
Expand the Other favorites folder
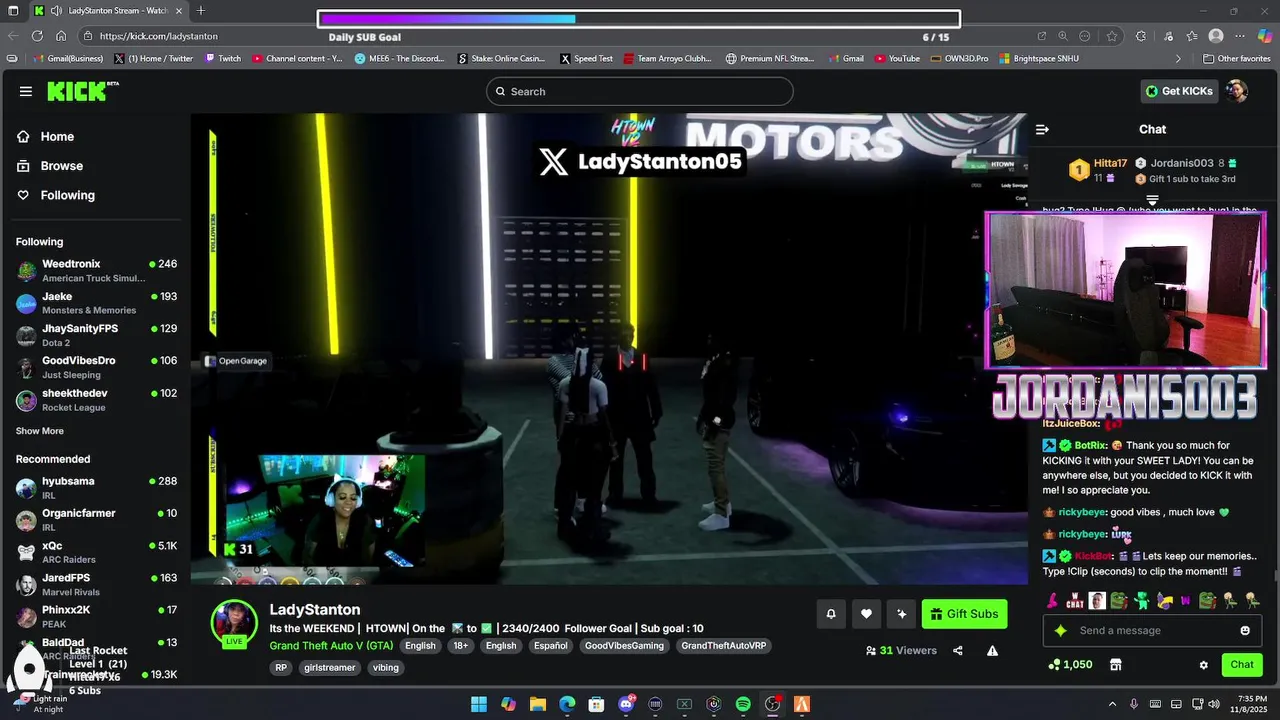[1236, 58]
